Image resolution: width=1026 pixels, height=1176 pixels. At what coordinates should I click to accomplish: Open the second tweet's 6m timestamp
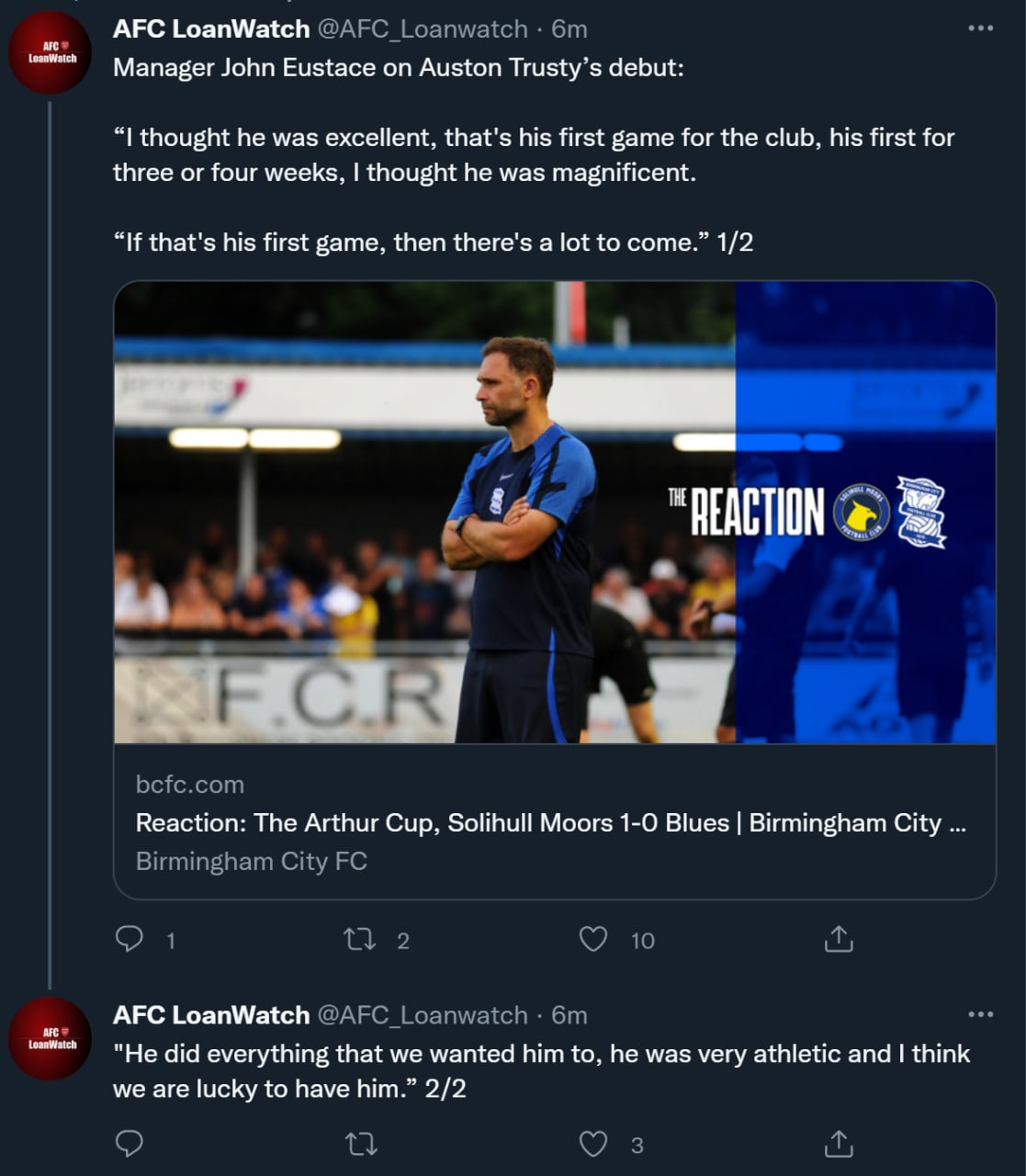[569, 1015]
